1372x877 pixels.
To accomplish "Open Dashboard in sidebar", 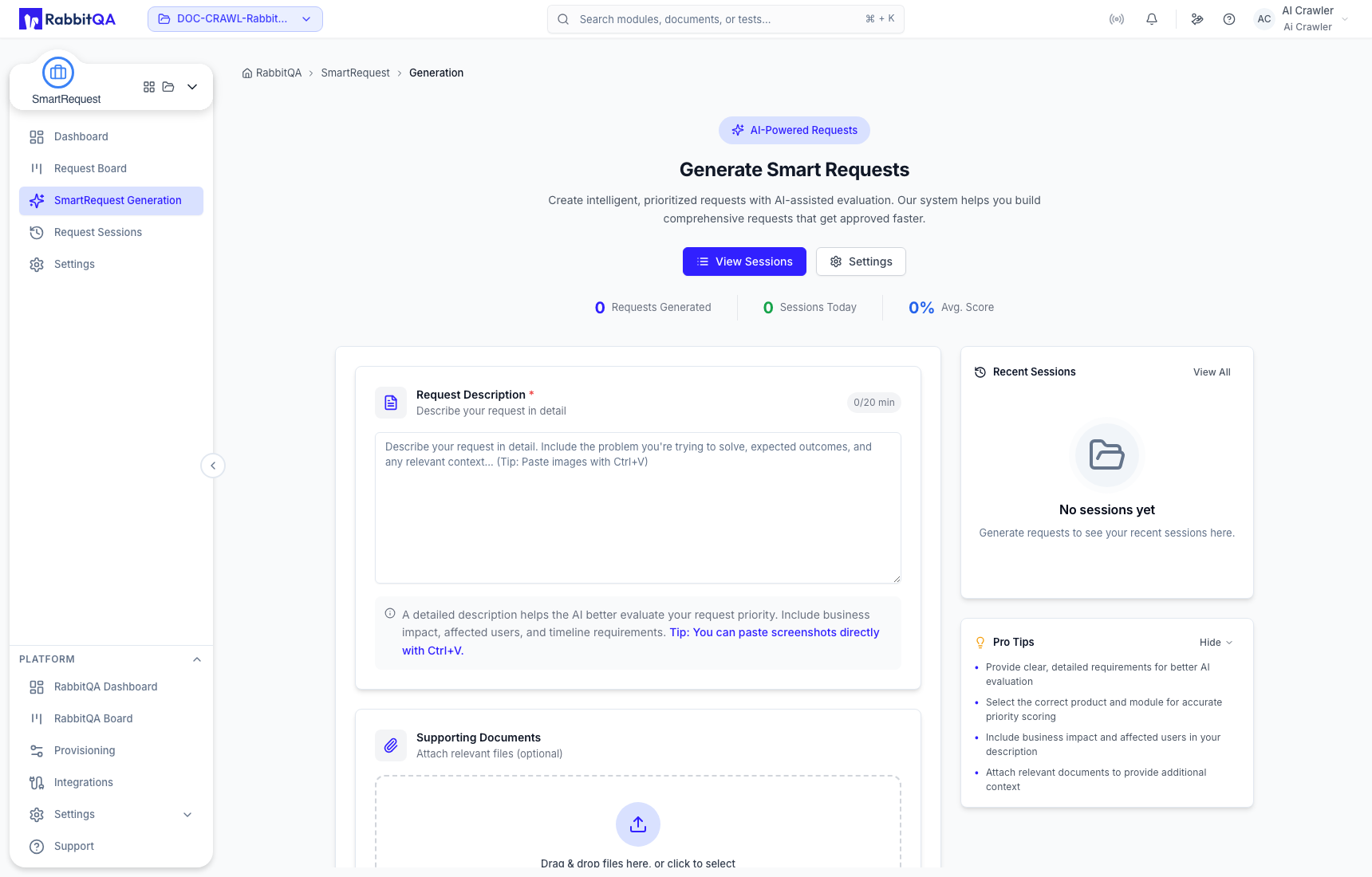I will click(111, 137).
